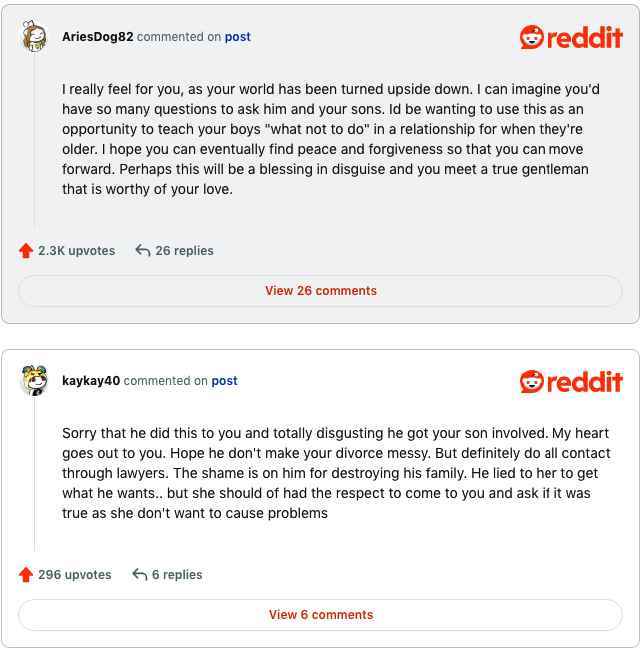The width and height of the screenshot is (640, 652).
Task: Select the 26 replies text
Action: [x=184, y=251]
